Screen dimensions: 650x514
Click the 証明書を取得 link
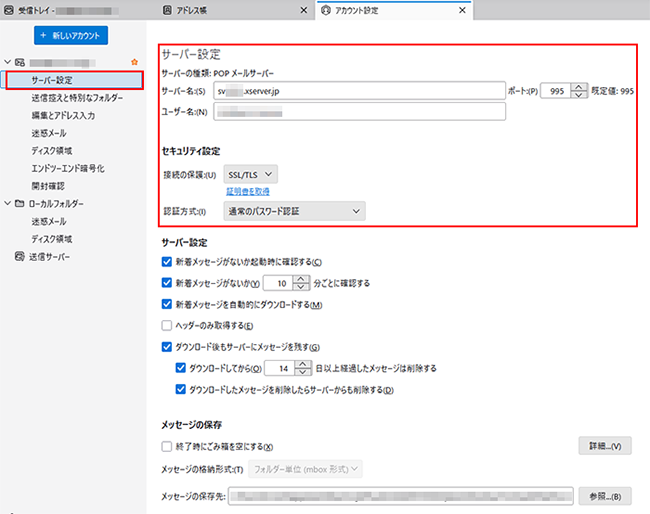click(248, 191)
